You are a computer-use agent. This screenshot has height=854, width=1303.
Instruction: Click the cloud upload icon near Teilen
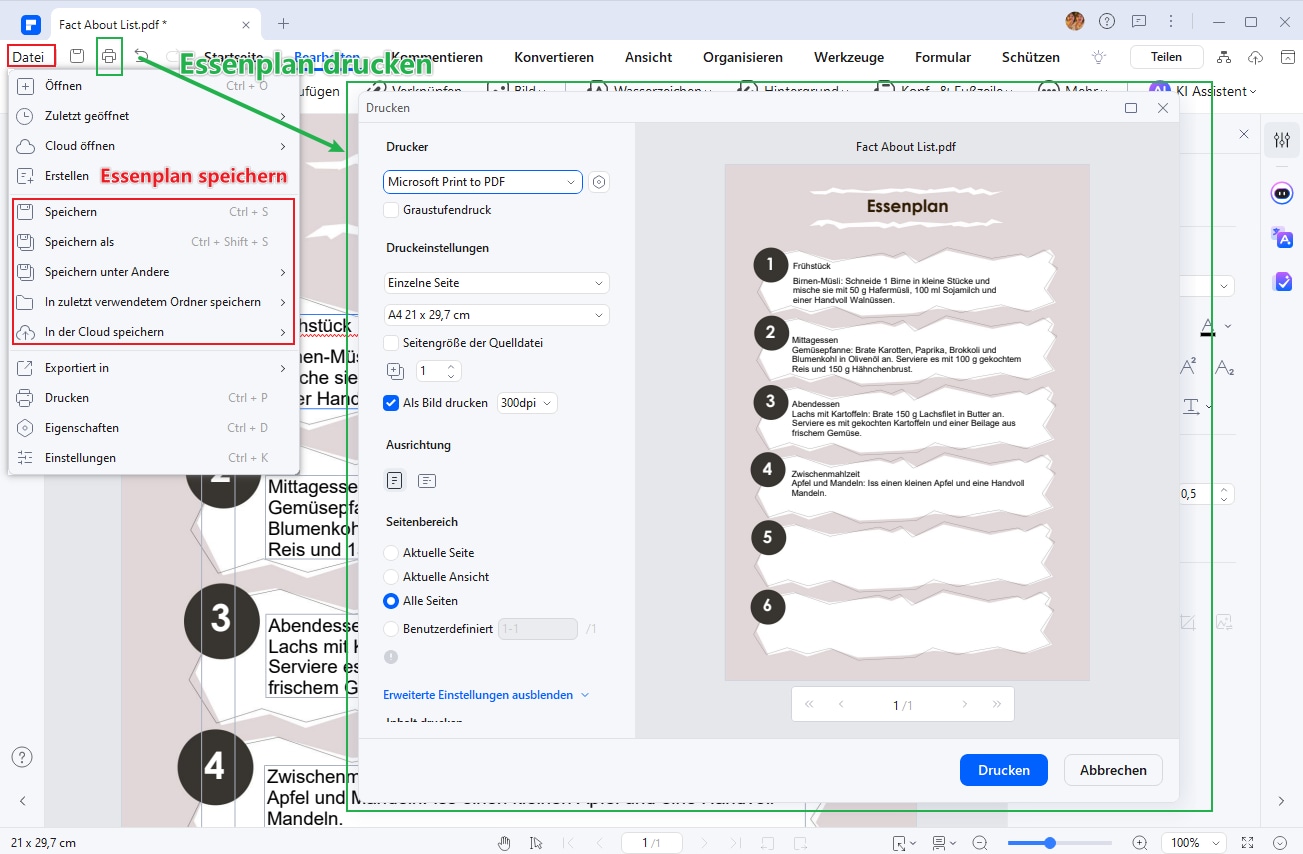tap(1257, 57)
